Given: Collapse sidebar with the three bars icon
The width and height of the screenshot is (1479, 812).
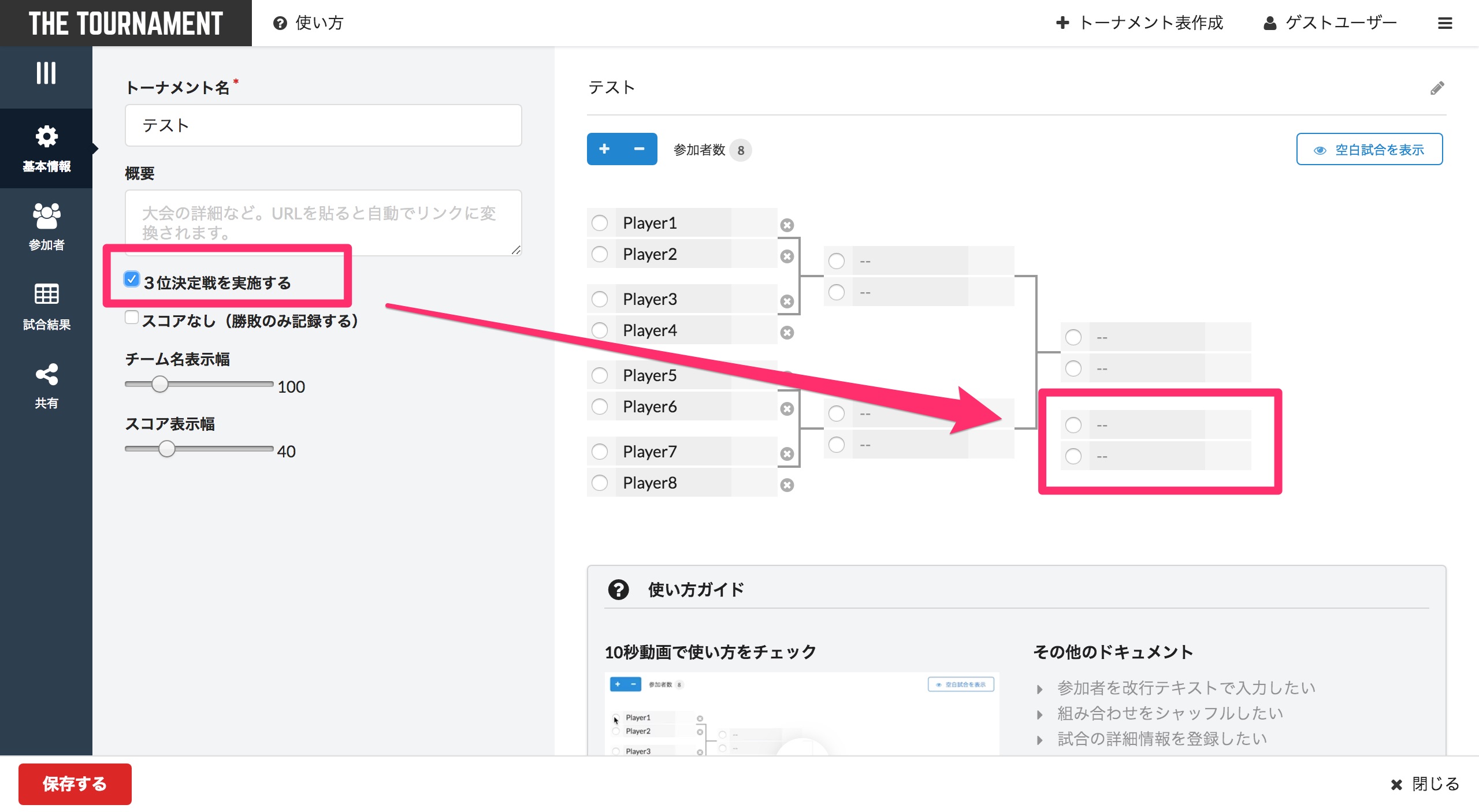Looking at the screenshot, I should tap(46, 73).
